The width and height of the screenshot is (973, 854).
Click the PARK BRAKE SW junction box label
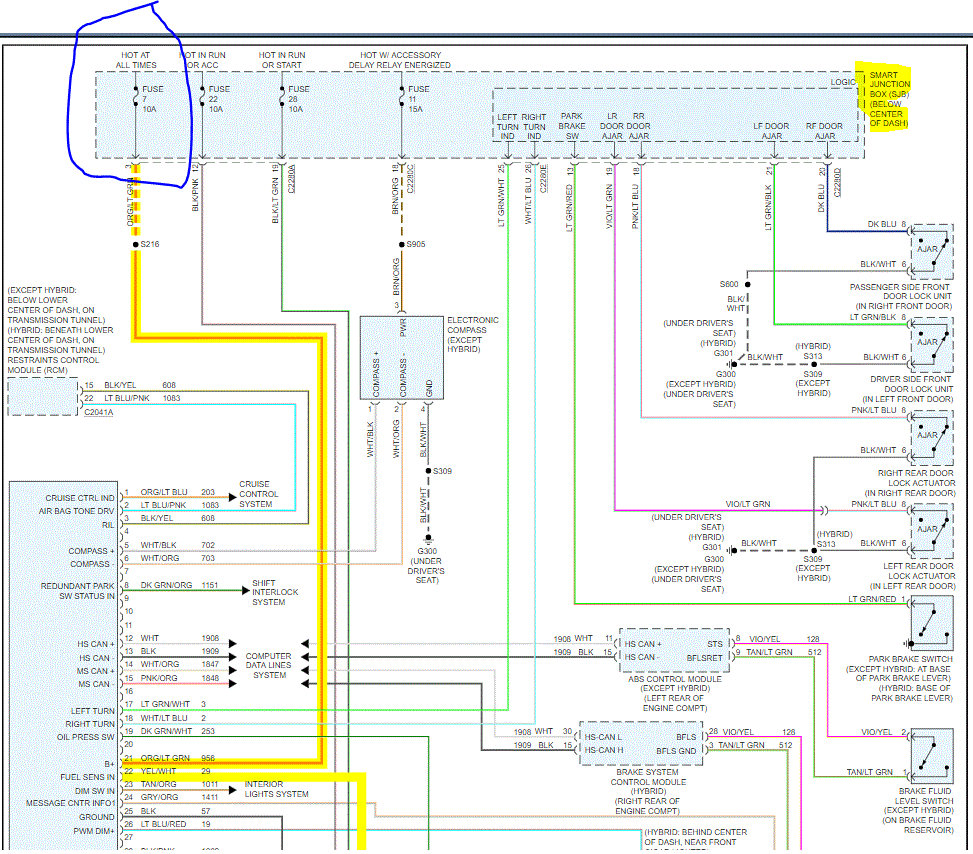pos(572,126)
